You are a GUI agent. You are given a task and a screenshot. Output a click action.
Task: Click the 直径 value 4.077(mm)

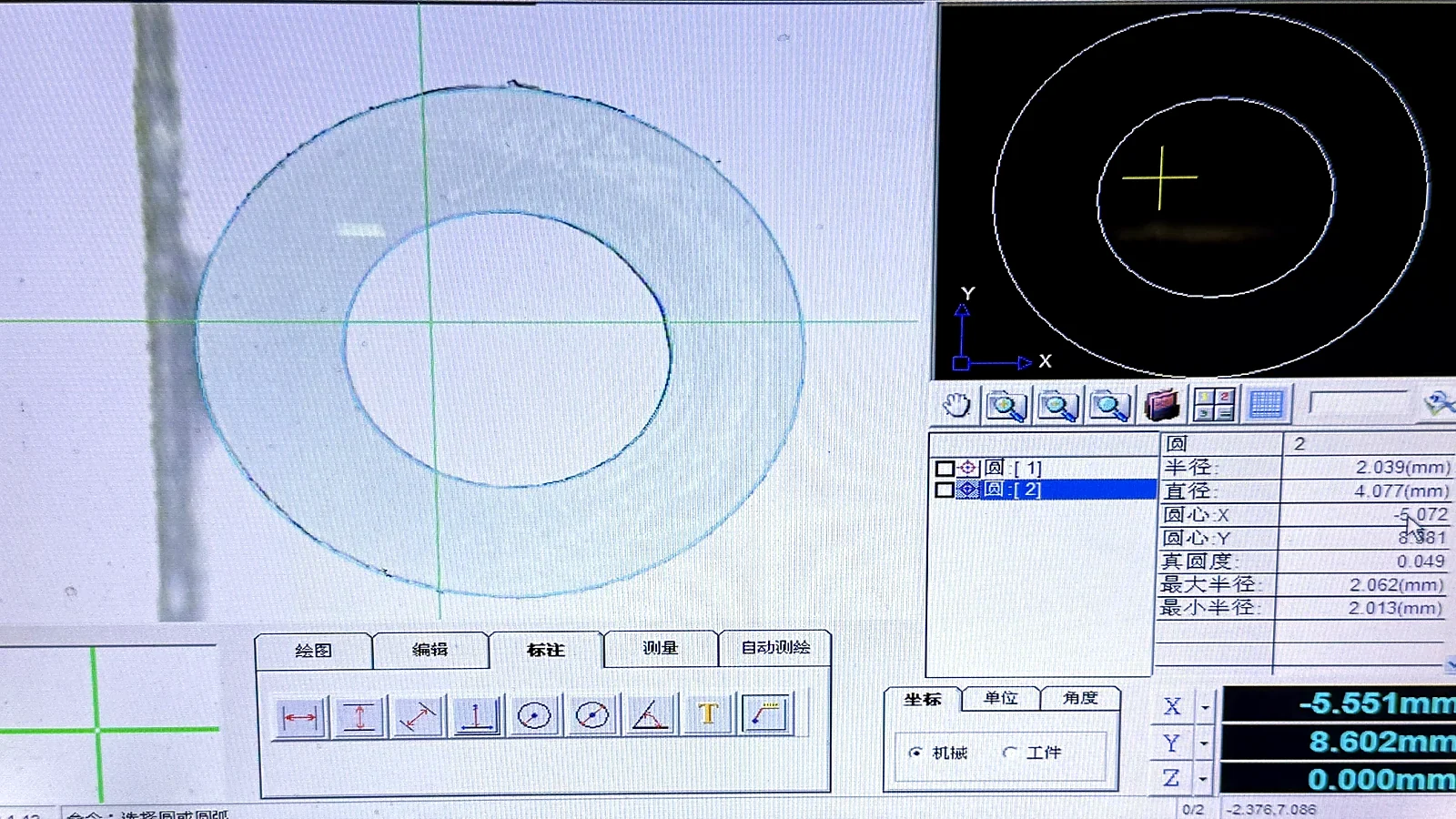click(1401, 490)
